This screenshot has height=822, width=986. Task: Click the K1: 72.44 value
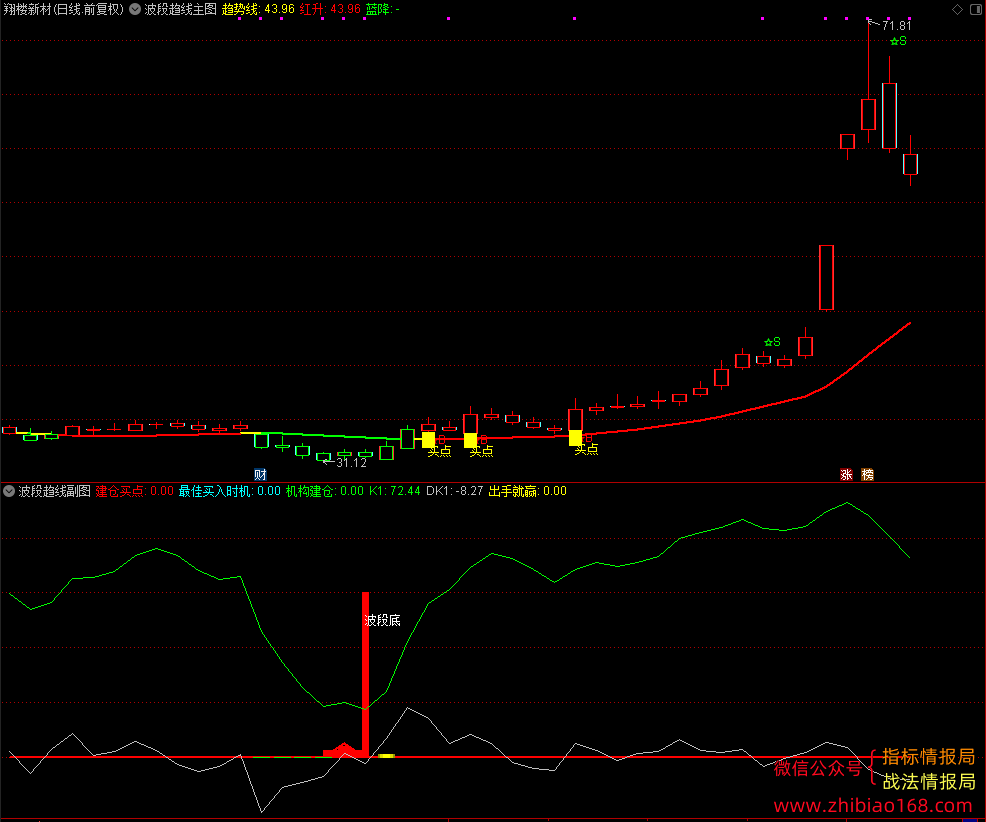click(x=394, y=491)
